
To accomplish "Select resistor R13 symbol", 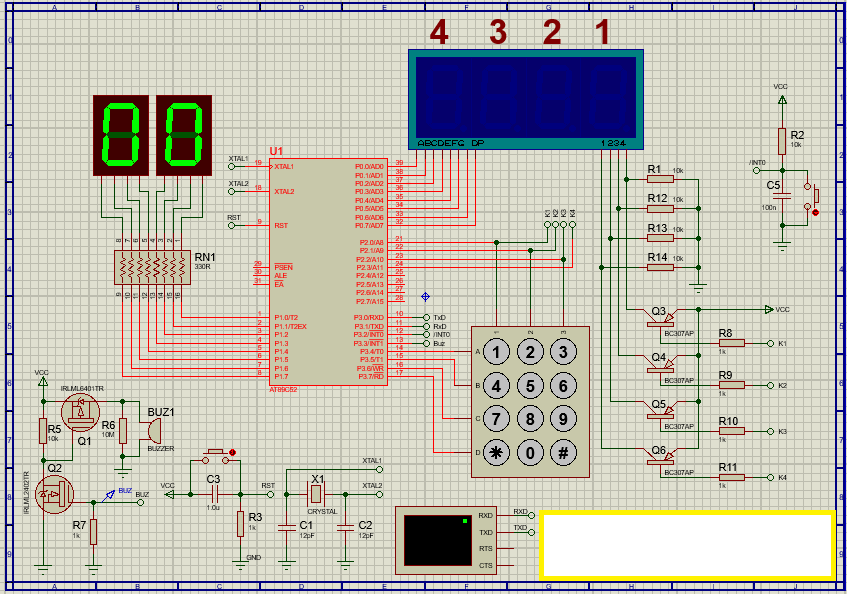I will (660, 238).
